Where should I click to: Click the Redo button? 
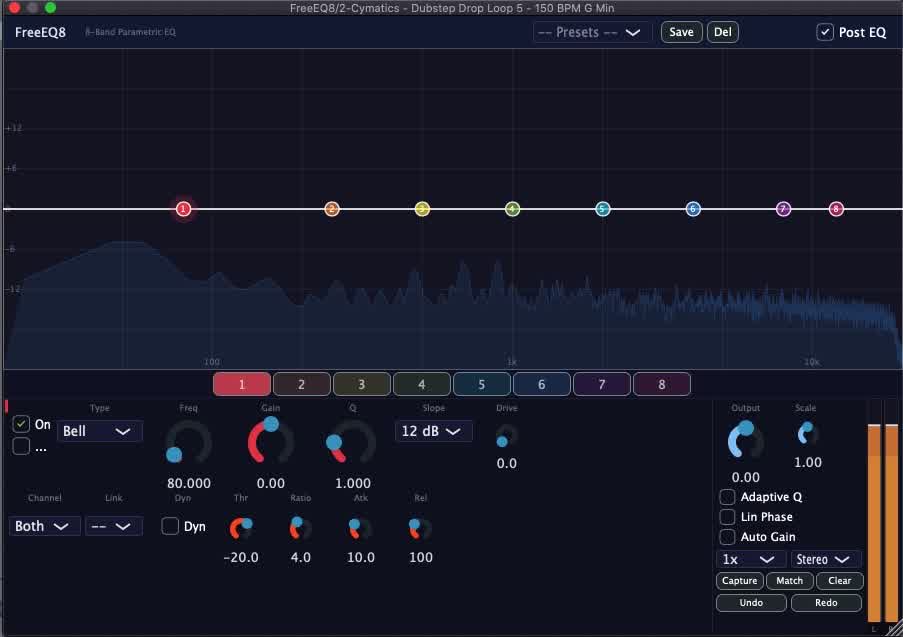coord(826,602)
